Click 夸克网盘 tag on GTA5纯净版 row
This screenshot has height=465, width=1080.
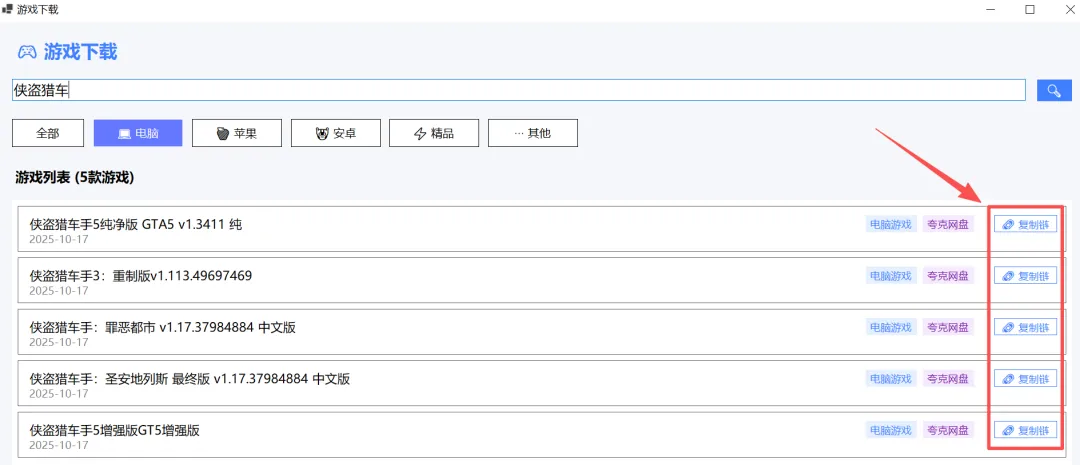[x=948, y=224]
